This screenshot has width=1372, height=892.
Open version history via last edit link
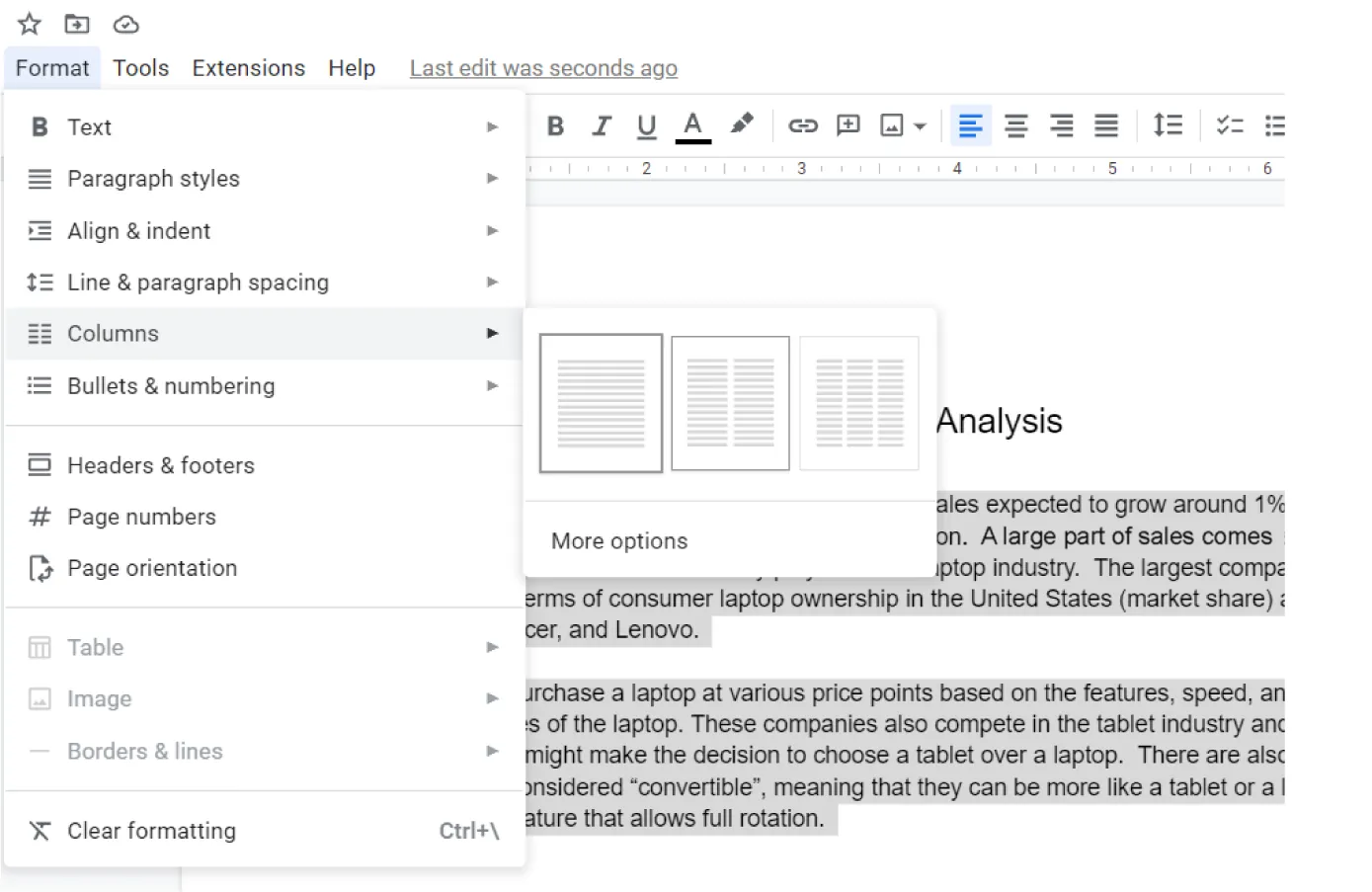pyautogui.click(x=542, y=67)
